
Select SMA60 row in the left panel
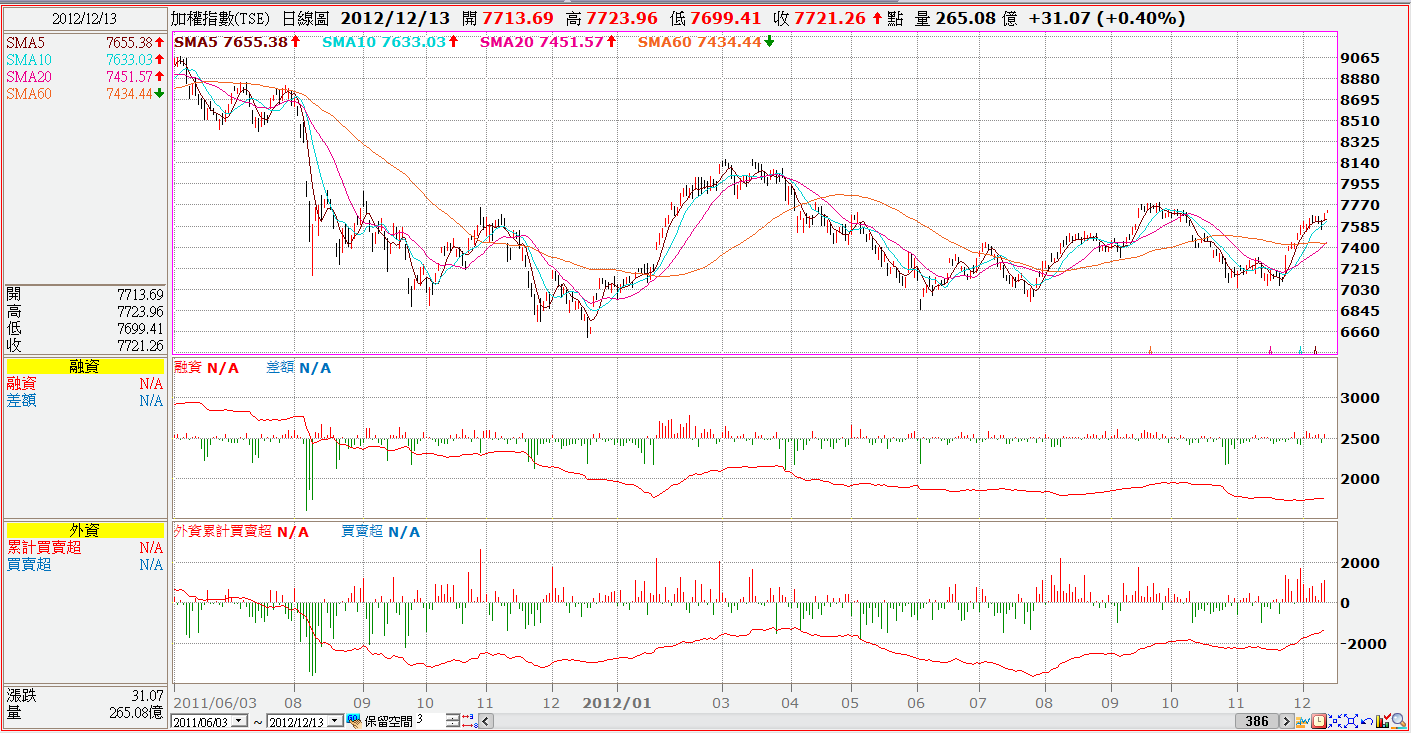coord(84,94)
